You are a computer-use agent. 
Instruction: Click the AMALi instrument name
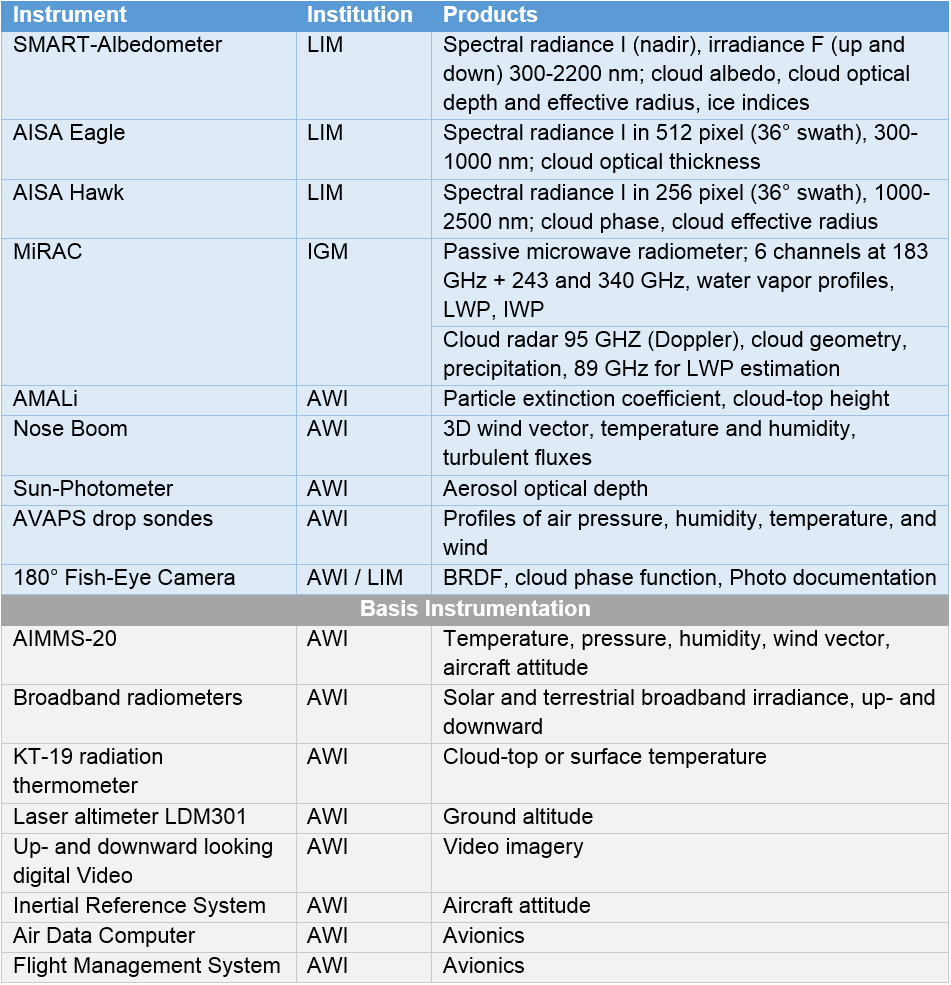click(45, 399)
